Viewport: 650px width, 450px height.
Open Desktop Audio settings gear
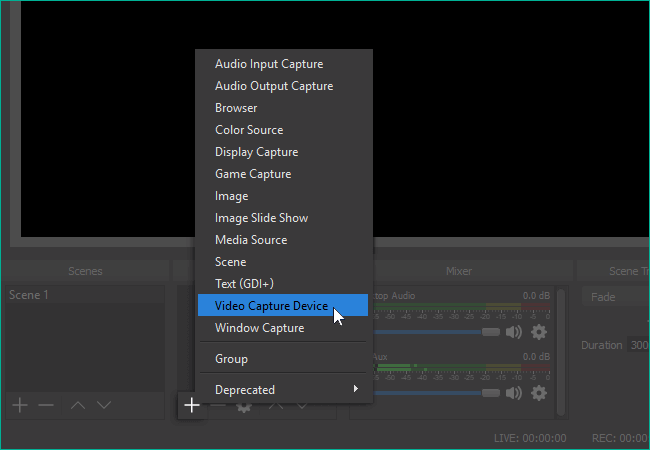coord(539,332)
